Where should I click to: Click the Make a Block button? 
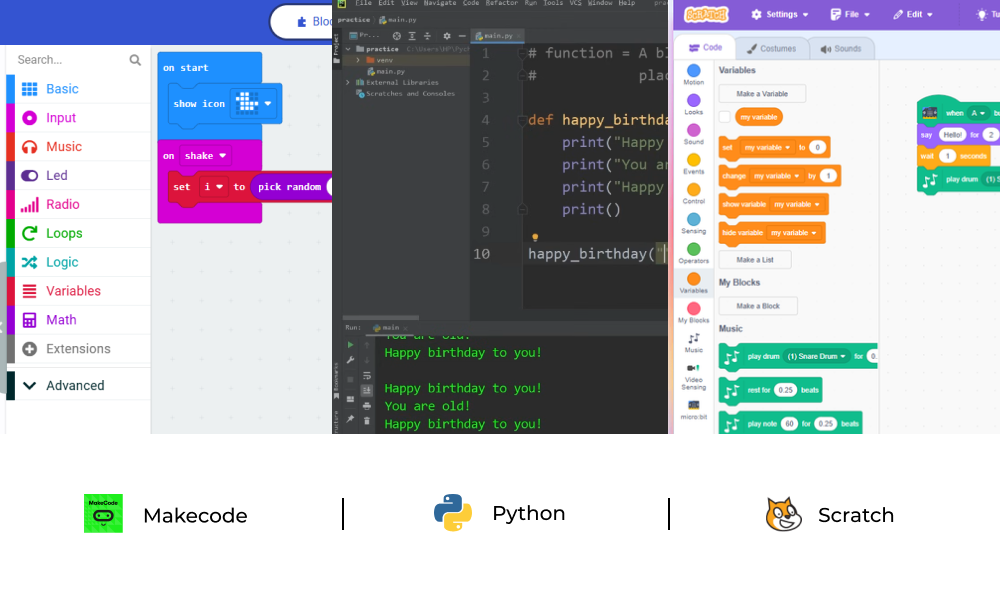758,306
